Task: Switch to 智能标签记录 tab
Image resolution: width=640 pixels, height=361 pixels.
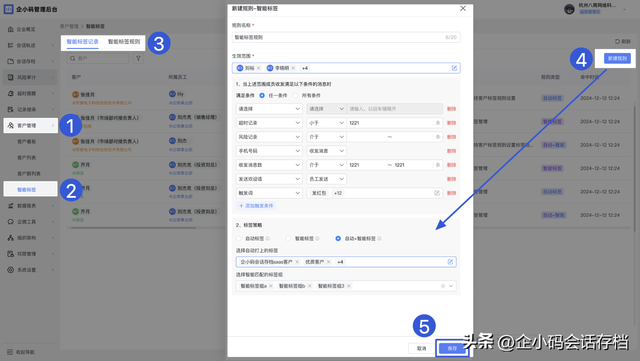Action: tap(82, 42)
